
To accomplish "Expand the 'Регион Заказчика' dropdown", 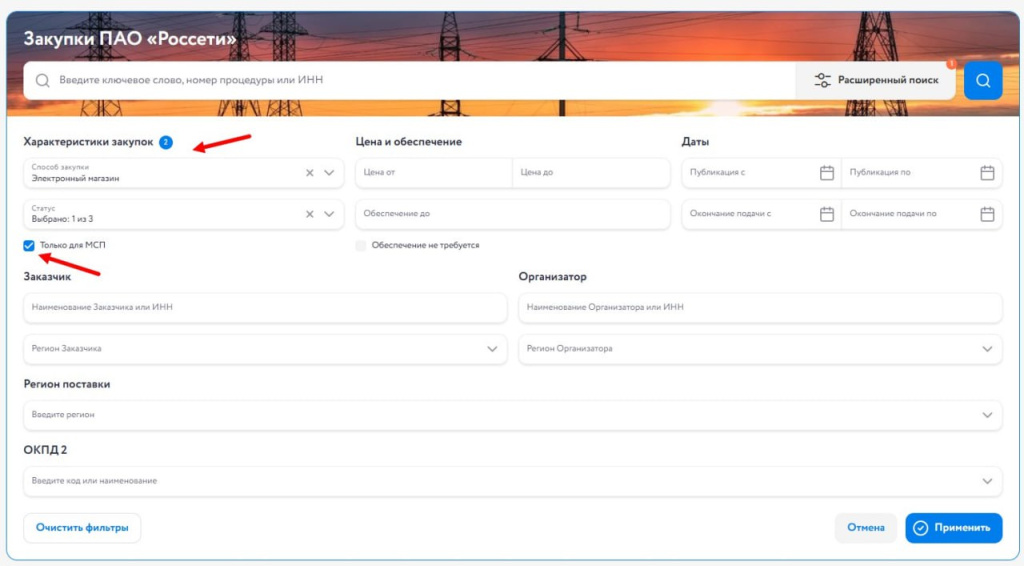I will (265, 349).
